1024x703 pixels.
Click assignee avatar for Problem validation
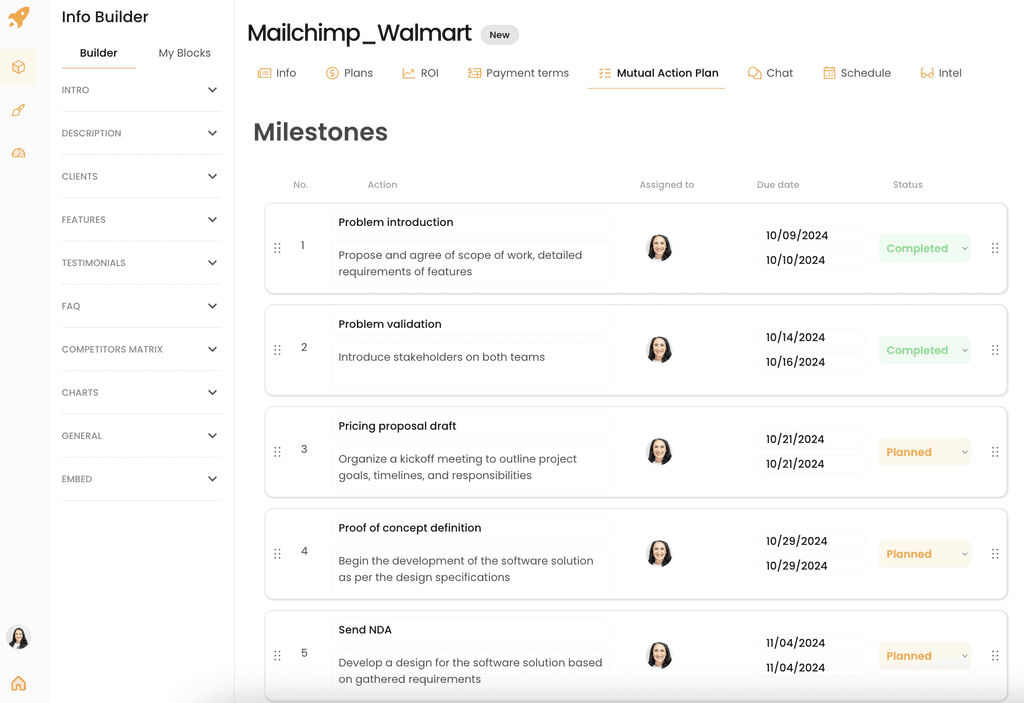tap(659, 350)
